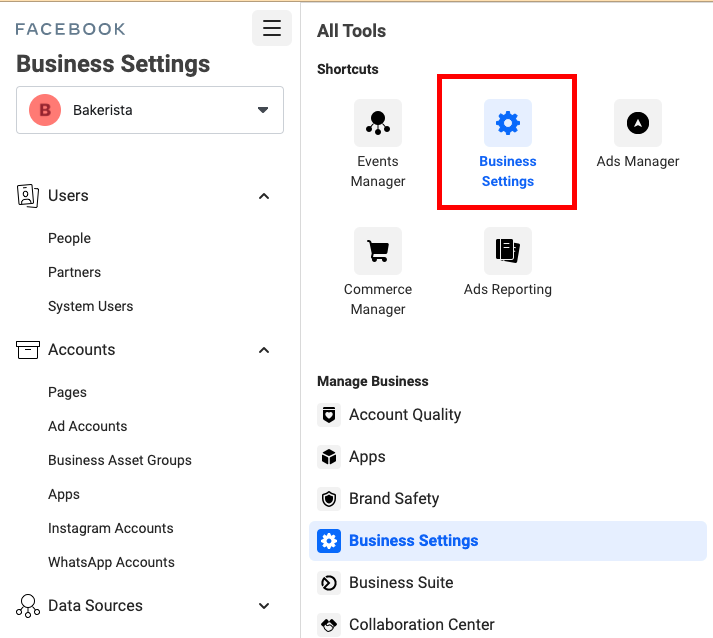Open Events Manager shortcut icon
The width and height of the screenshot is (713, 638).
tap(378, 123)
